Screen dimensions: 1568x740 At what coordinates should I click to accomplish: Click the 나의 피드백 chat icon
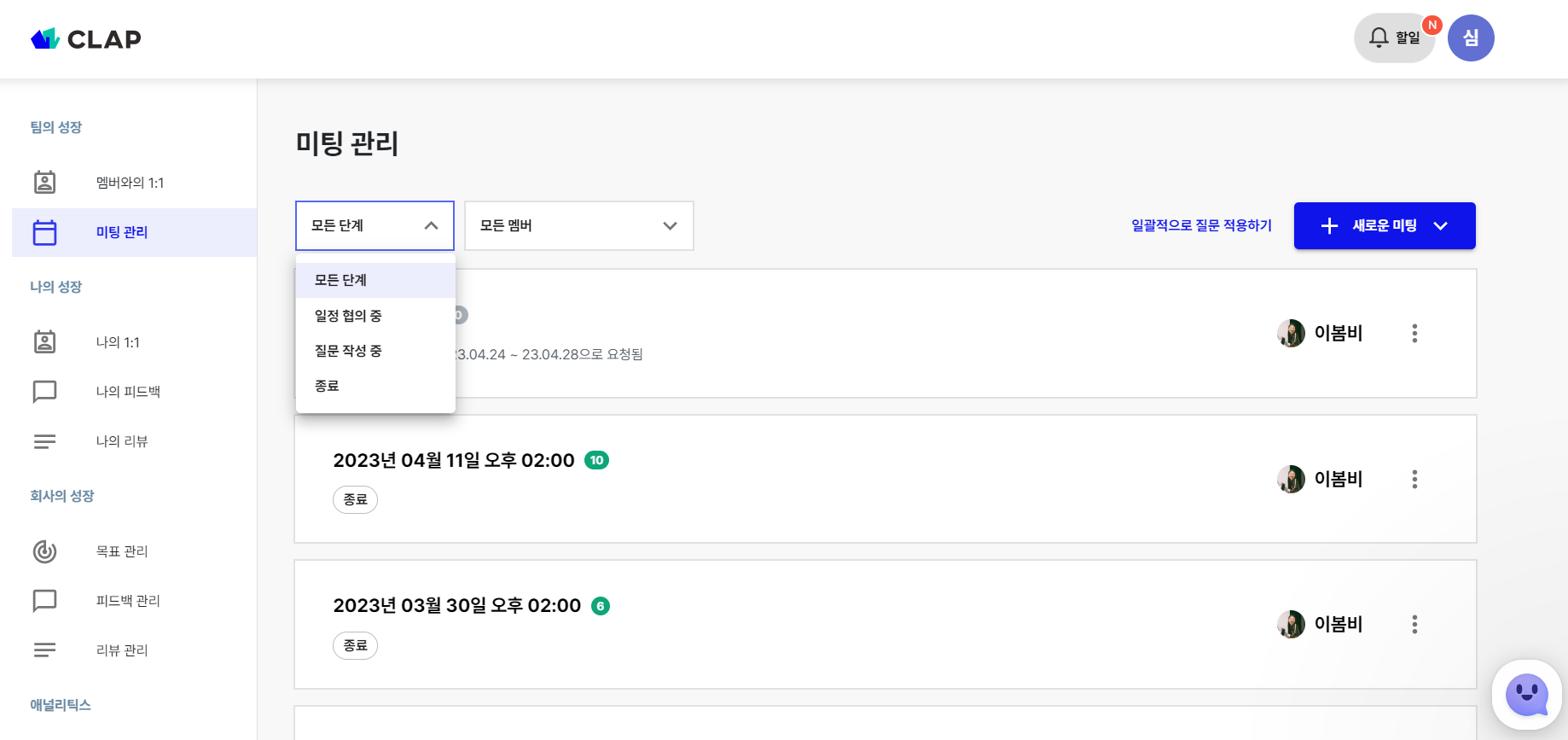(44, 392)
